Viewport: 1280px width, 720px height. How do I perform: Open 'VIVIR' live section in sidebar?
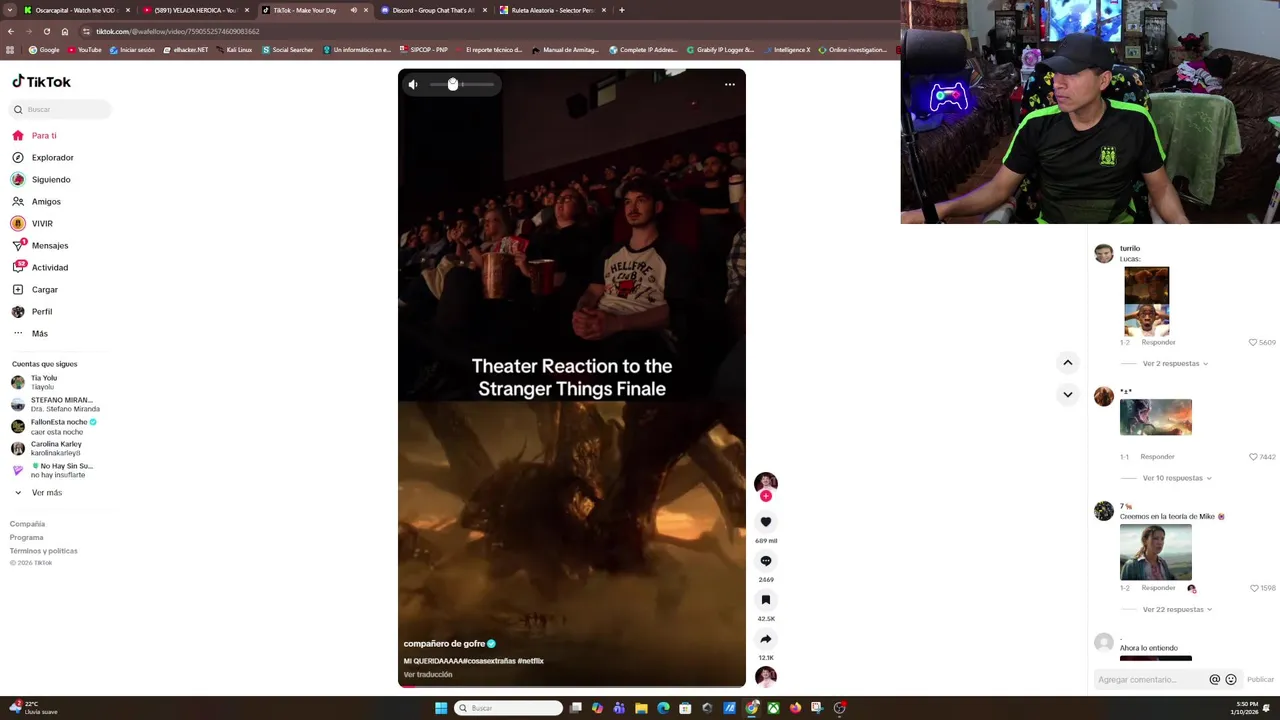pyautogui.click(x=32, y=224)
